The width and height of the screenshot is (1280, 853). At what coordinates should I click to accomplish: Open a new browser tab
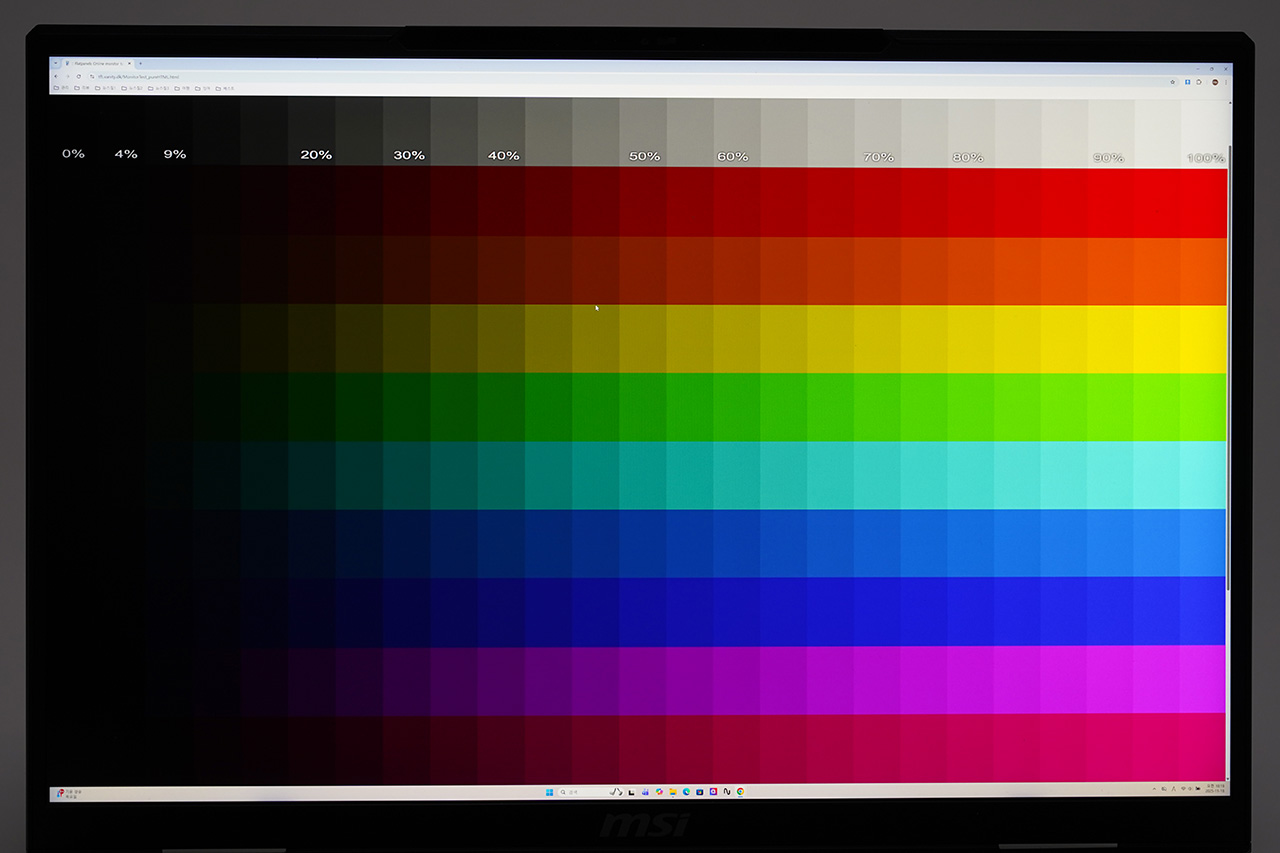click(x=141, y=63)
